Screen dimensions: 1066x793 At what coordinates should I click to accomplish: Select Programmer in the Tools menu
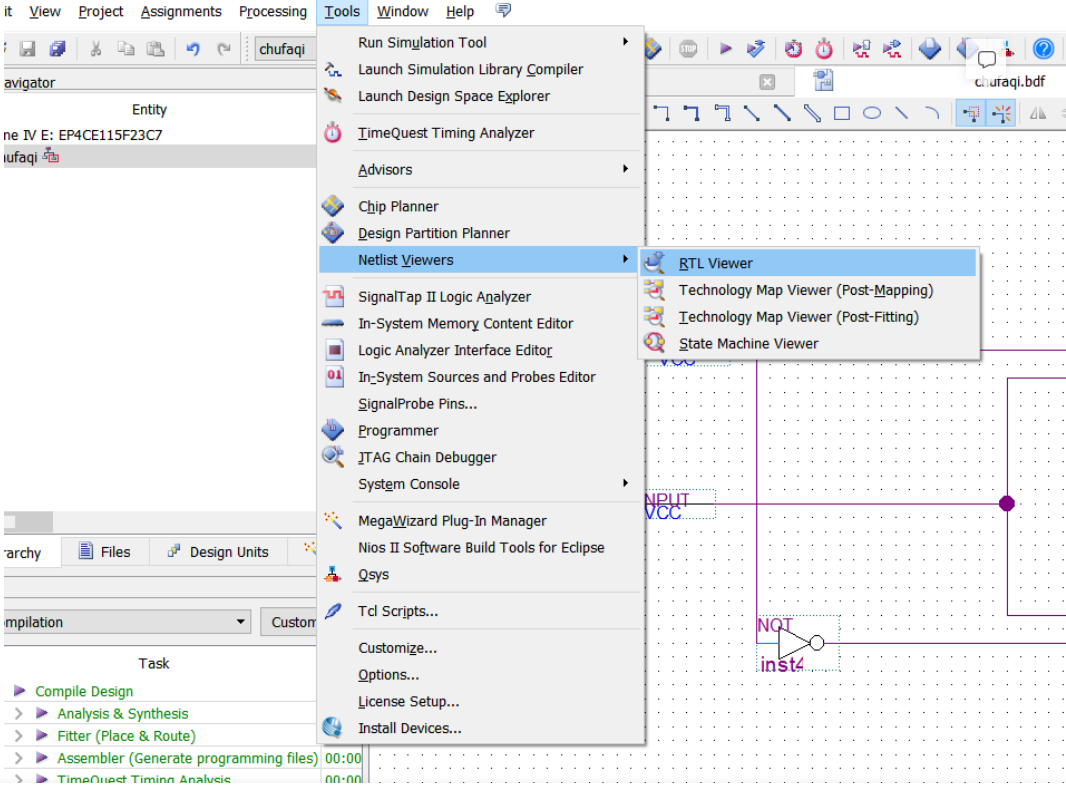coord(481,431)
